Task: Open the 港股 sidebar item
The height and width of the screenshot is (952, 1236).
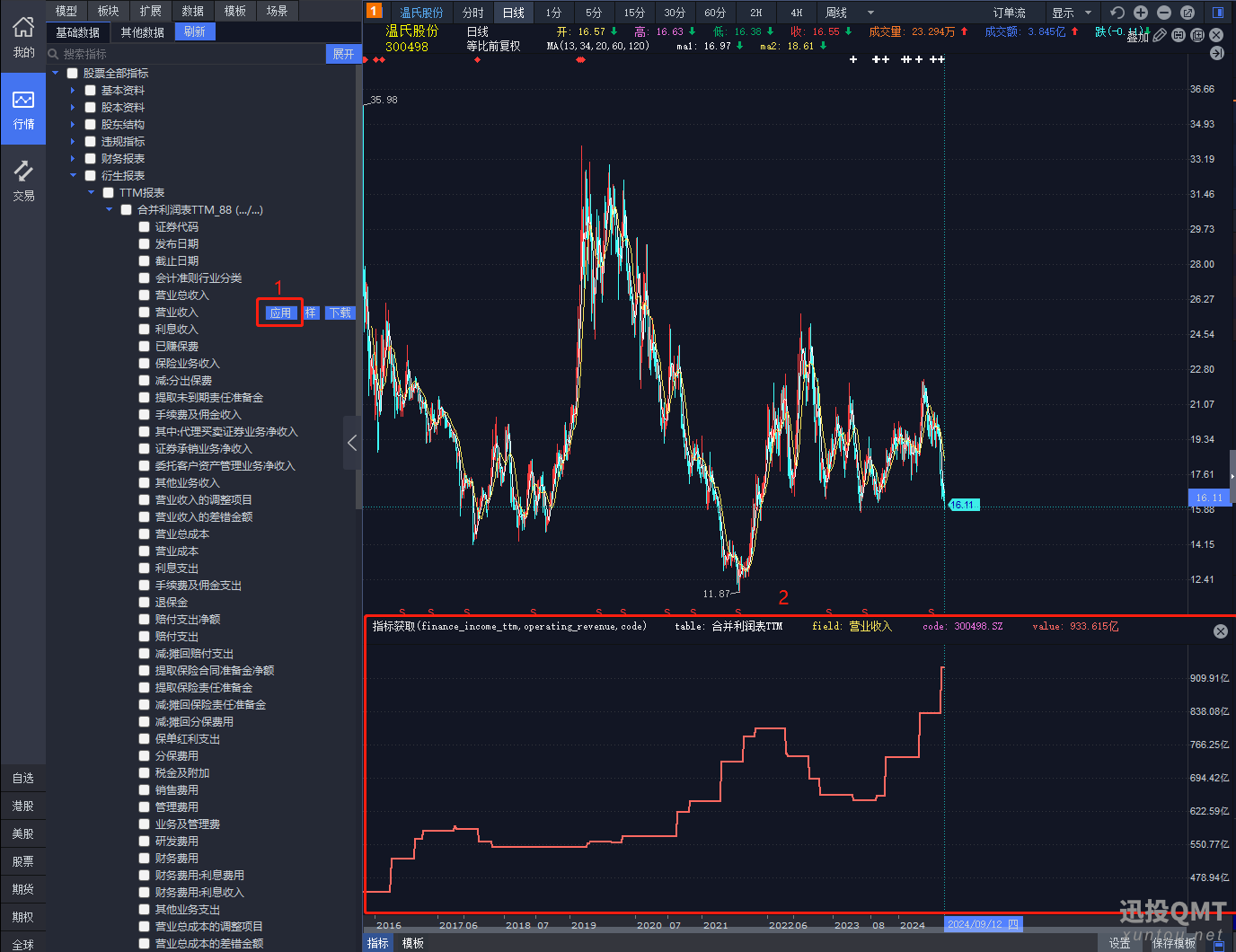Action: (x=23, y=806)
